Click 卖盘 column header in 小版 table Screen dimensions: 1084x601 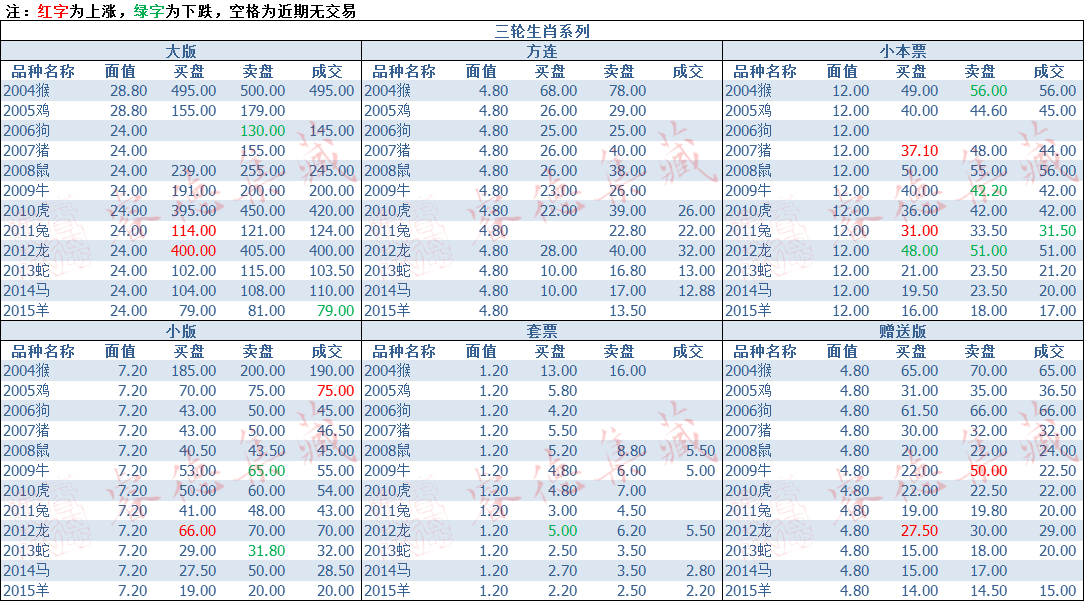pos(258,351)
